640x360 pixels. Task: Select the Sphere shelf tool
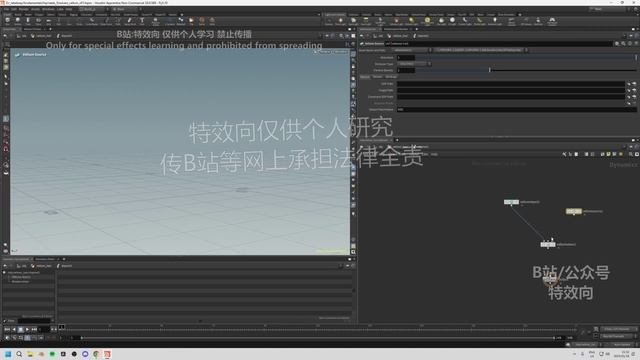[x=18, y=20]
